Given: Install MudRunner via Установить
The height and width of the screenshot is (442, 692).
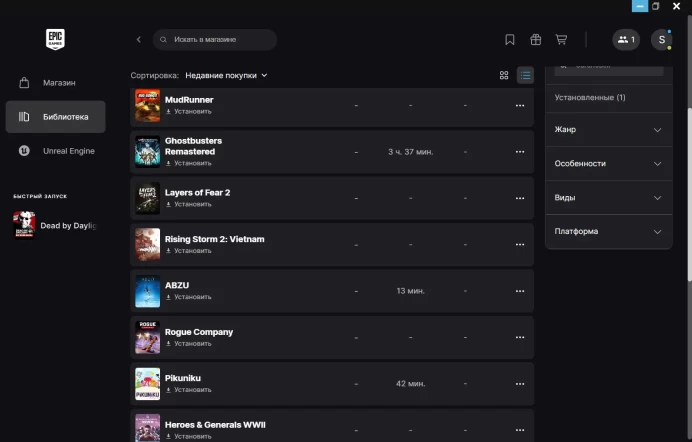Looking at the screenshot, I should 188,112.
